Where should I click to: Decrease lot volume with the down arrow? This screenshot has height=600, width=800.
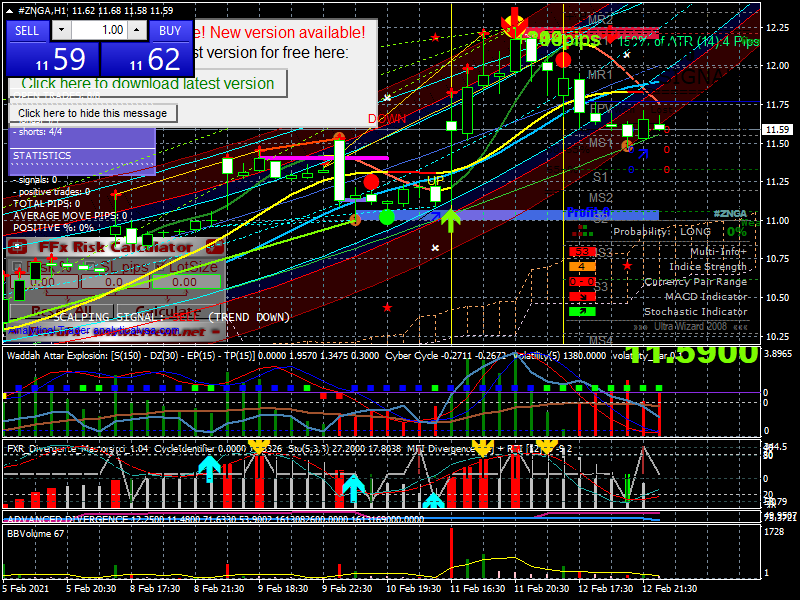[61, 30]
